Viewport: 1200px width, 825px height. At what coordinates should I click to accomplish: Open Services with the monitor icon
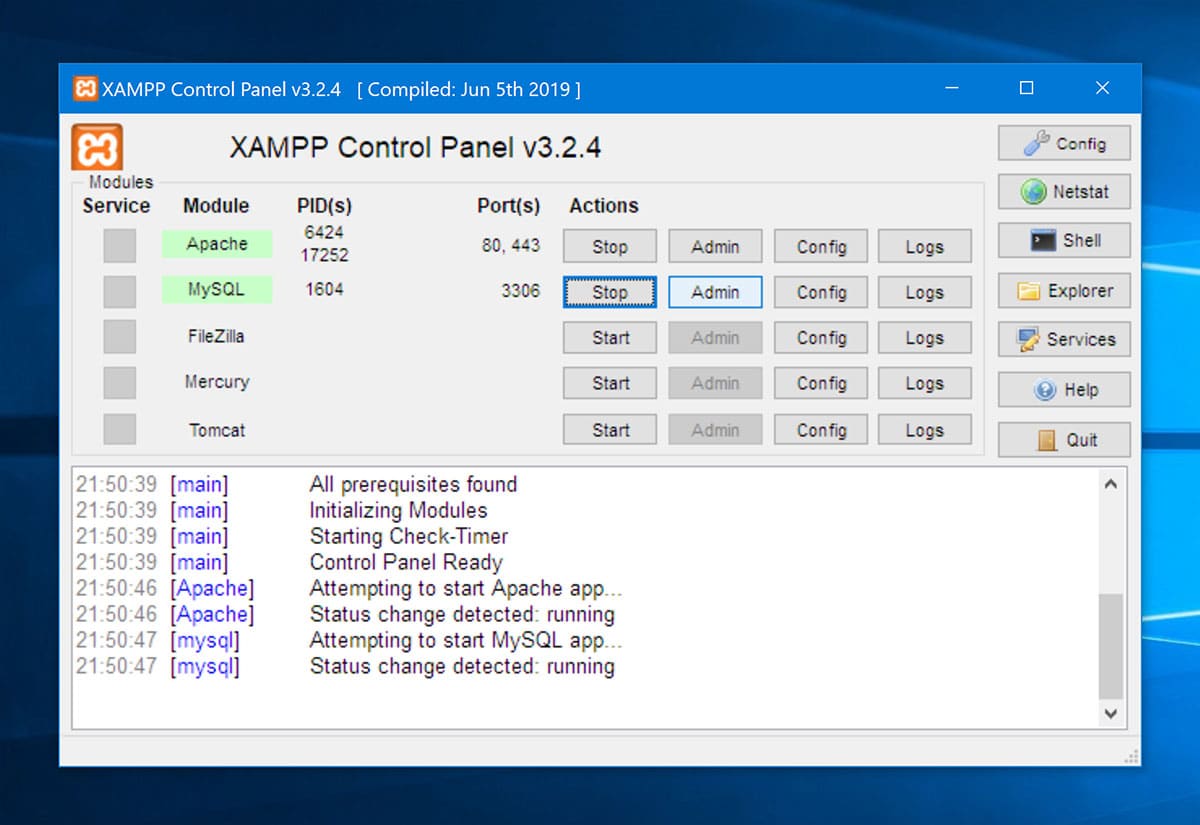(1064, 339)
